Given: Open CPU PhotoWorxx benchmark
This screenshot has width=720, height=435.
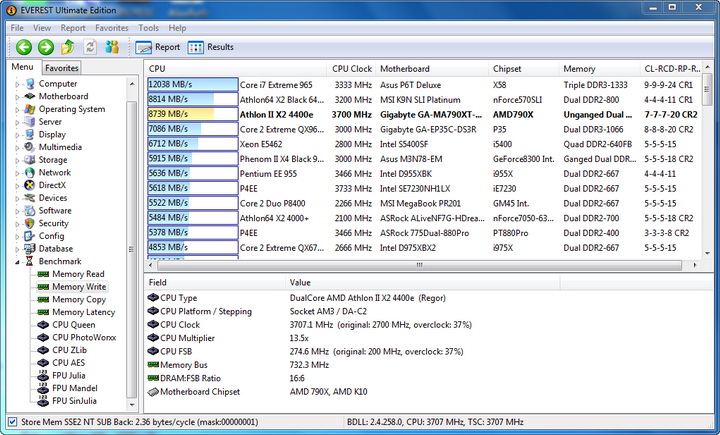Looking at the screenshot, I should pyautogui.click(x=84, y=338).
